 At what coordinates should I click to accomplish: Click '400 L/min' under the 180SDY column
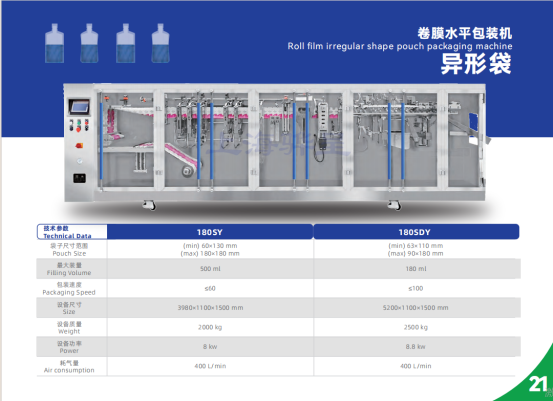(416, 366)
